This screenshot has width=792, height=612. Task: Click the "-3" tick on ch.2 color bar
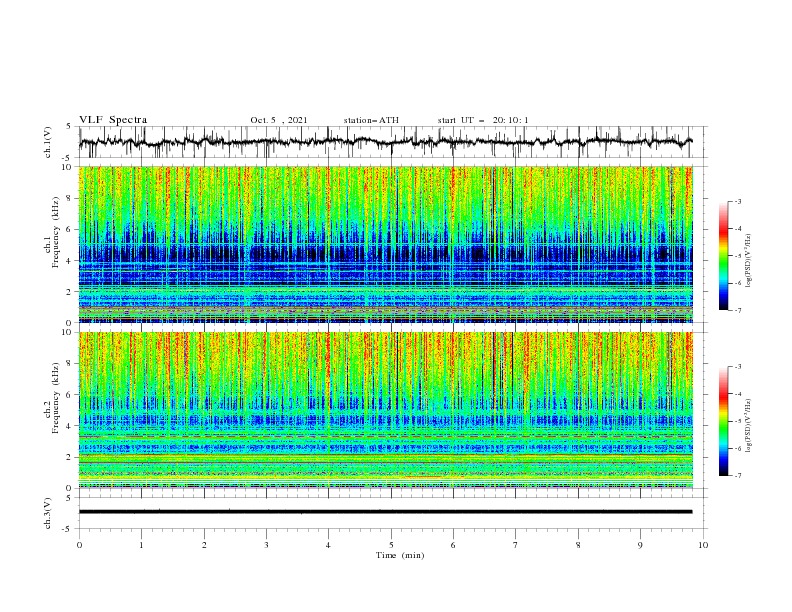[x=737, y=367]
